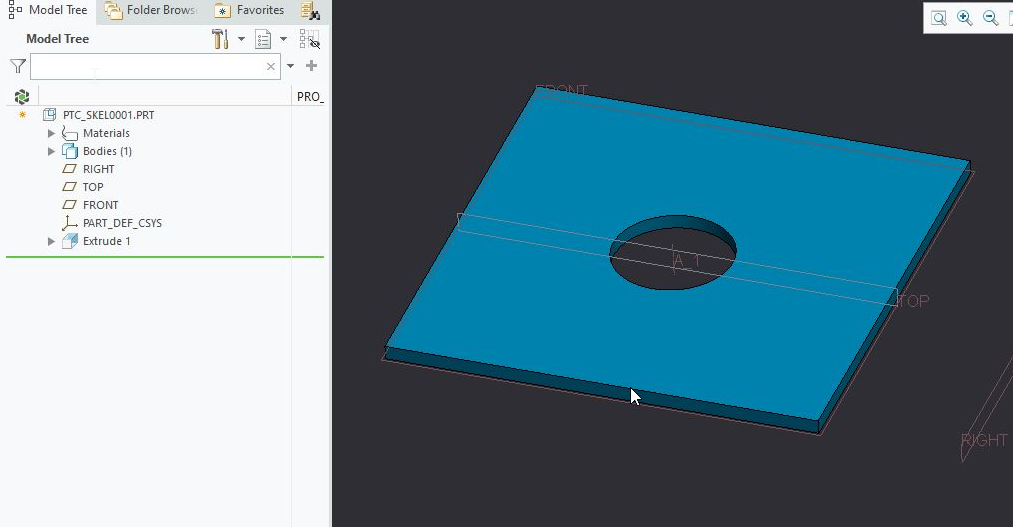
Task: Switch to the Favorites tab
Action: click(x=250, y=11)
